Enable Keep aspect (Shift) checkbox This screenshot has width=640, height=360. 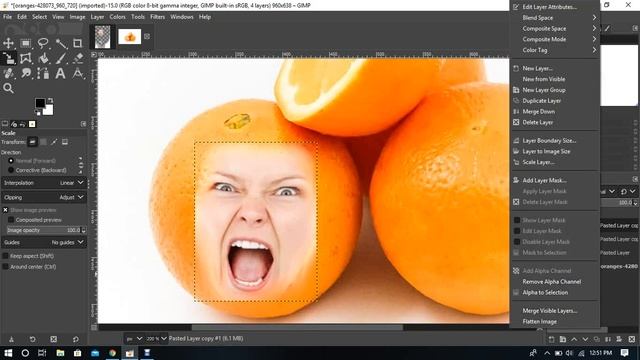[5, 256]
